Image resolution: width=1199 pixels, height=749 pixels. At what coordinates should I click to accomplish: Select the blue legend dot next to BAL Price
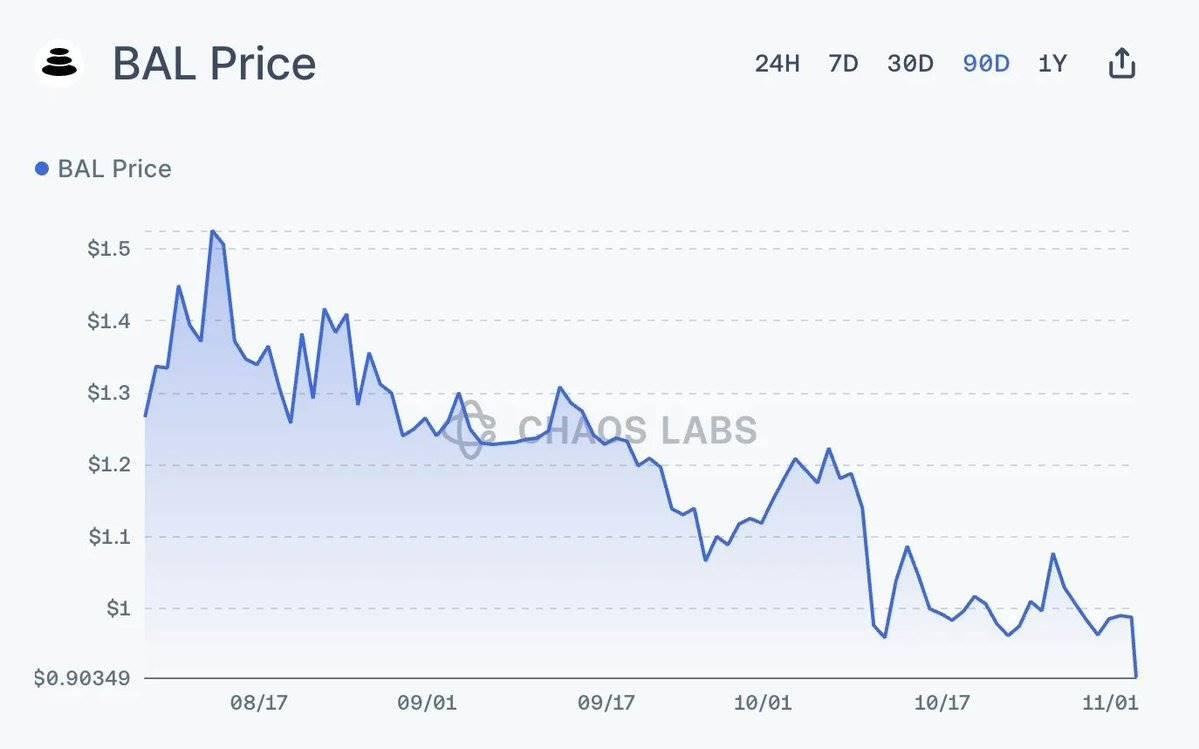coord(41,168)
